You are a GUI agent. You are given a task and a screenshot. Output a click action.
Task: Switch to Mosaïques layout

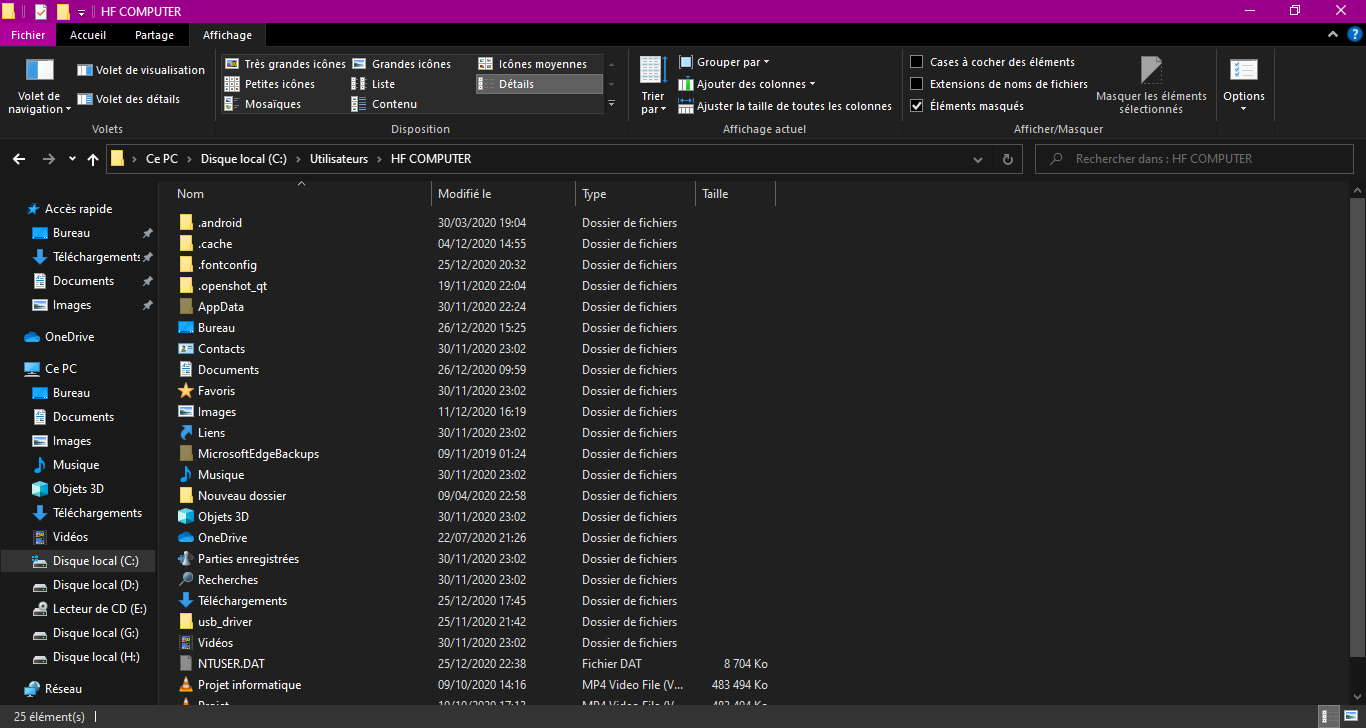point(263,104)
